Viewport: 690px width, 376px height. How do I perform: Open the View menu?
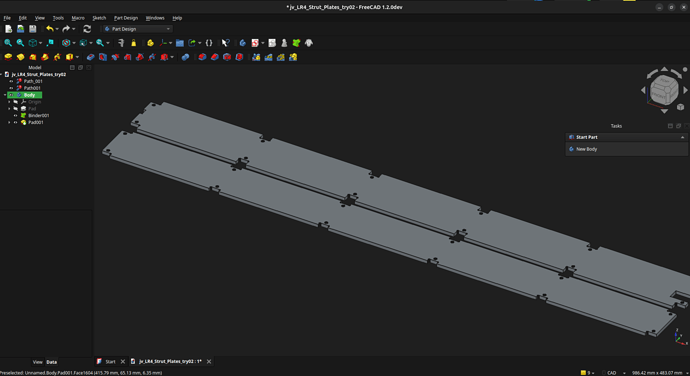coord(40,18)
